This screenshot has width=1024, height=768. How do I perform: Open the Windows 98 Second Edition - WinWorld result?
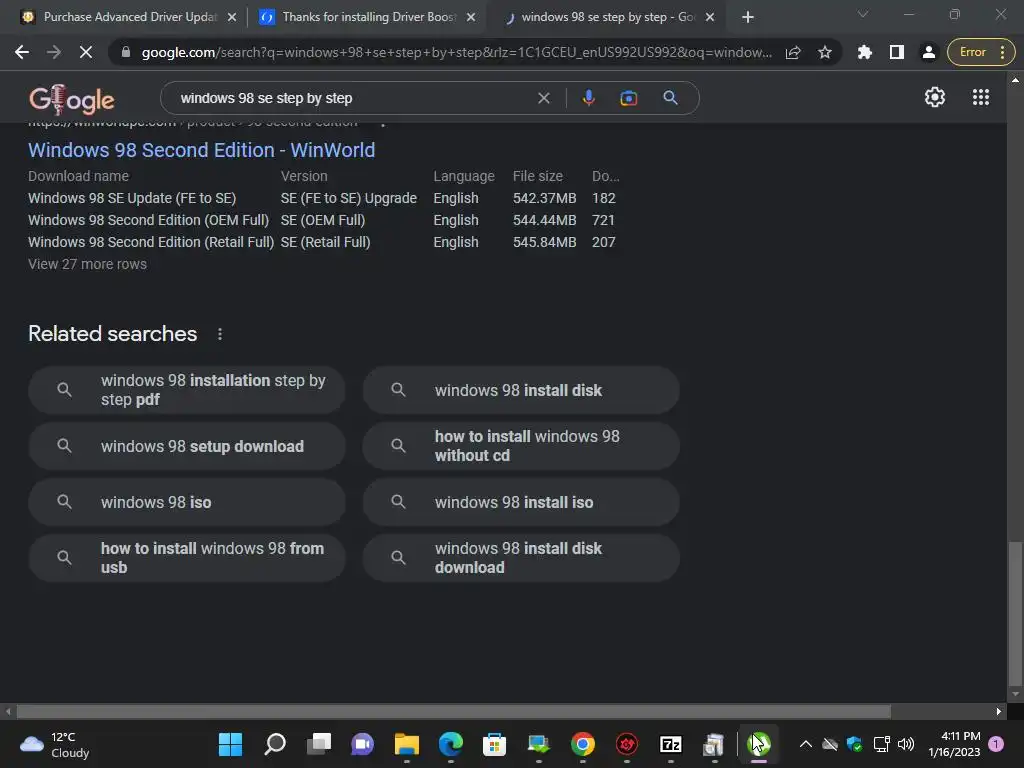[x=201, y=150]
